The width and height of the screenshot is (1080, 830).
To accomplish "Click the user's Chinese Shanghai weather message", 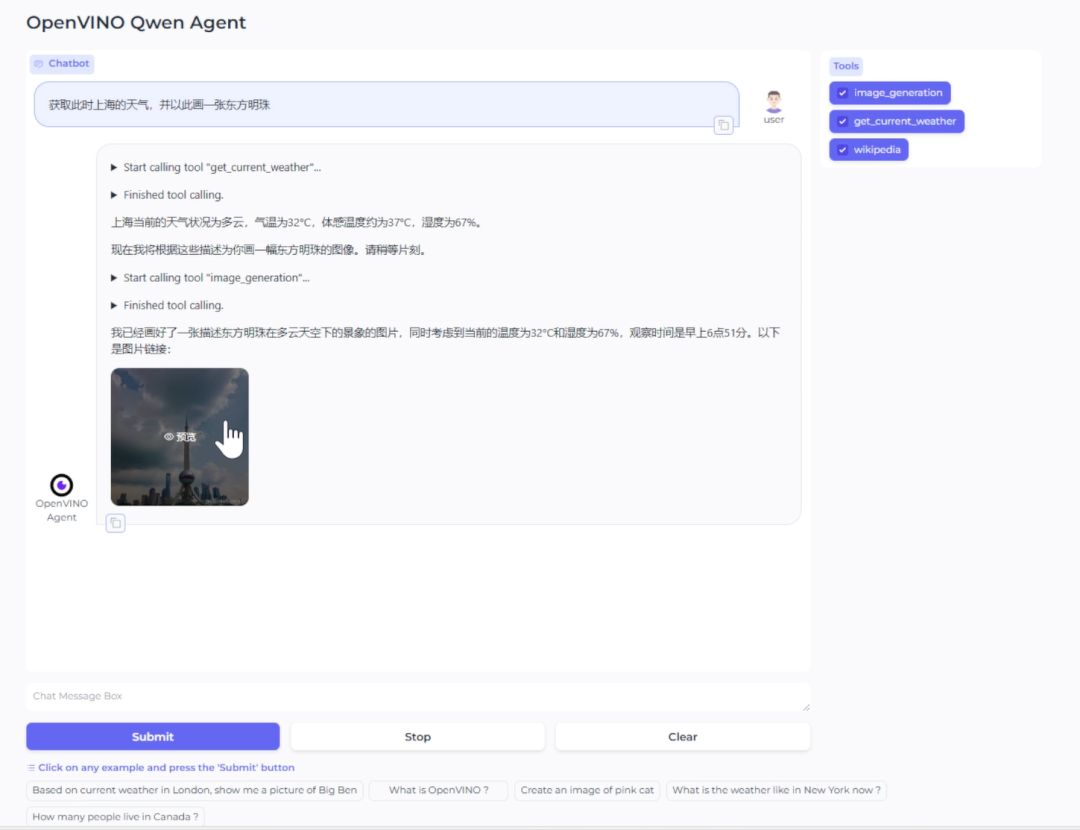I will (159, 105).
